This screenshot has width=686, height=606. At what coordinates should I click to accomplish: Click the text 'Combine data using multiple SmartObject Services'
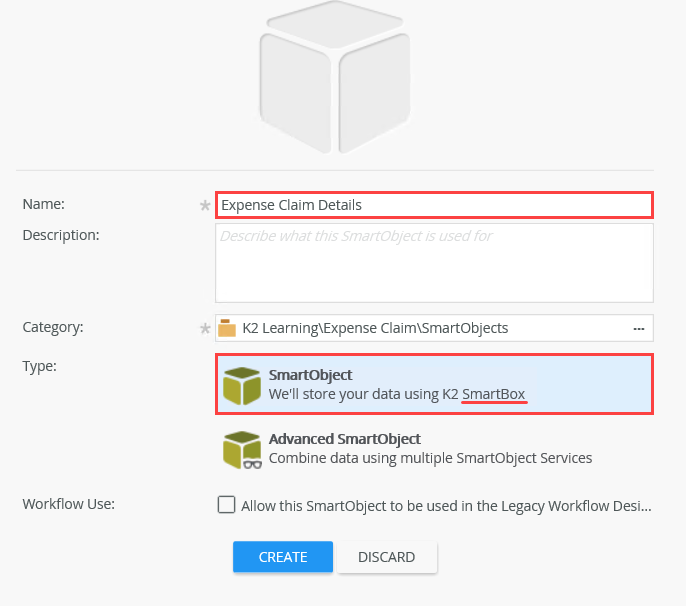point(430,458)
